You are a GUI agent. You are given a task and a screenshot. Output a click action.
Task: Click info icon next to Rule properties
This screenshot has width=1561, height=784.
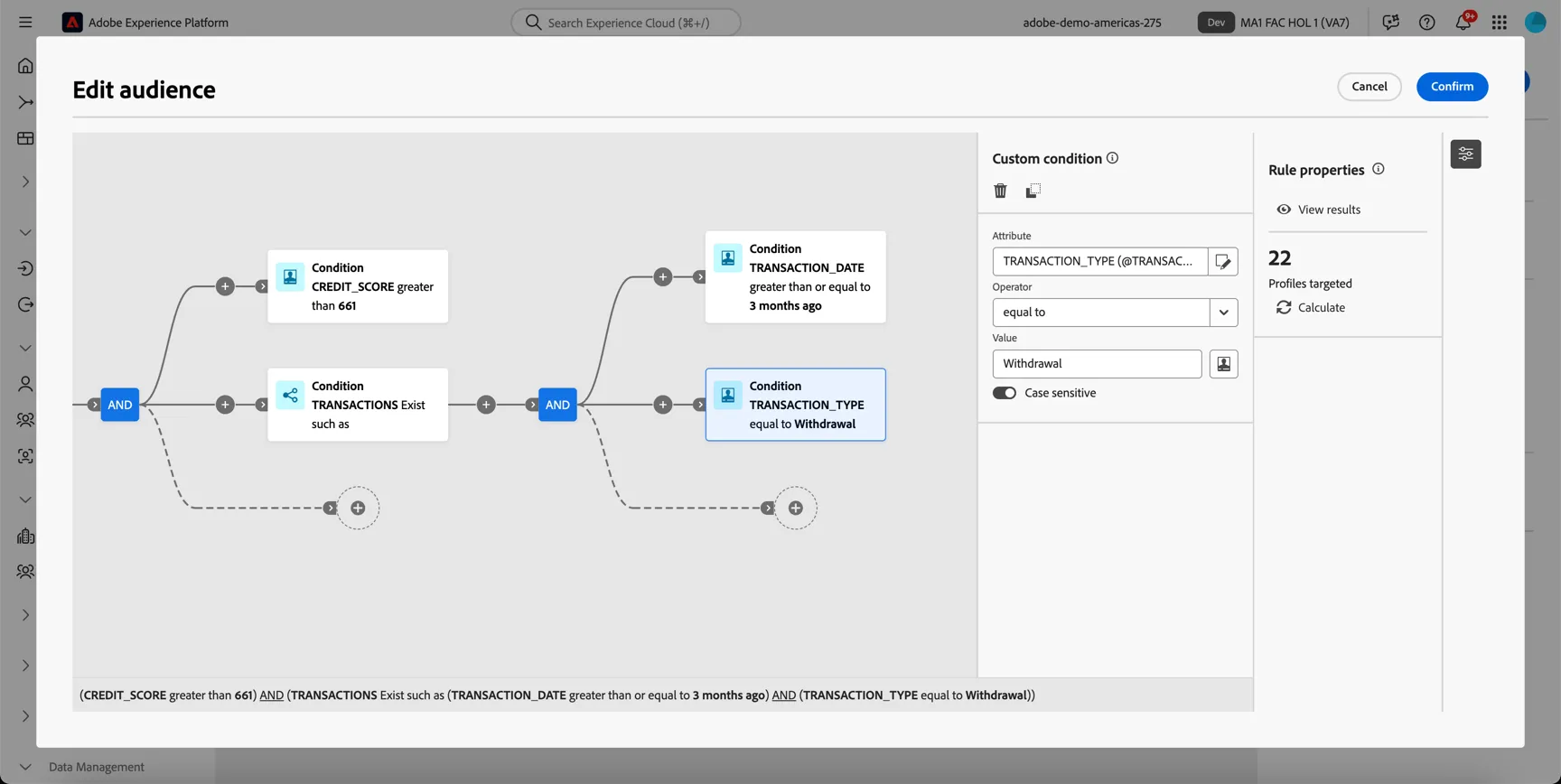(1379, 169)
